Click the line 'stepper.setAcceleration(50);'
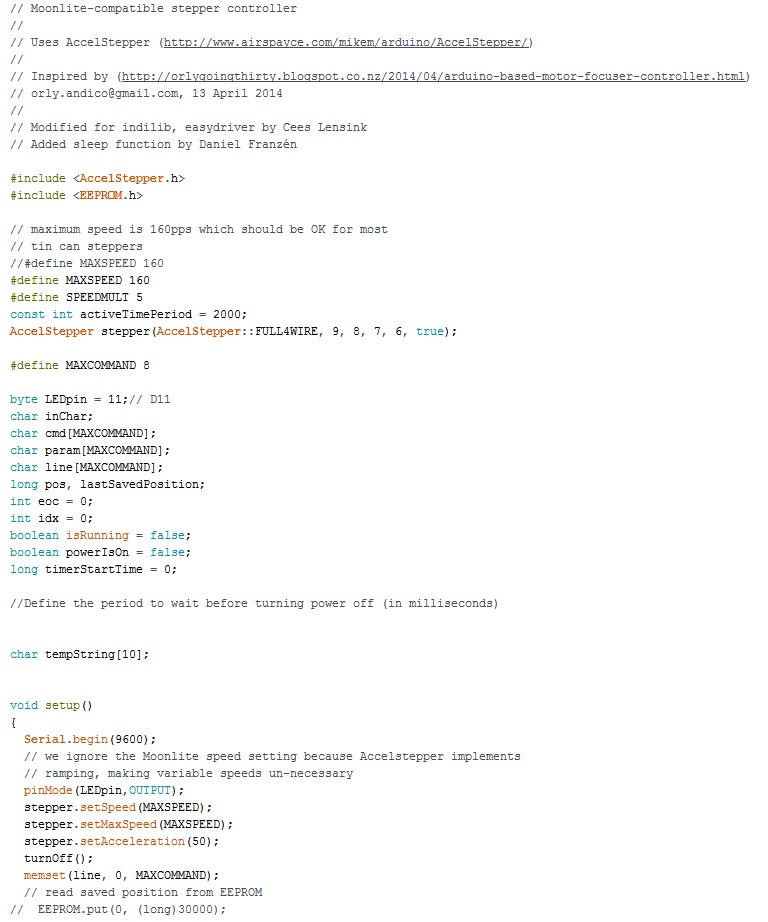This screenshot has width=768, height=922. coord(122,843)
